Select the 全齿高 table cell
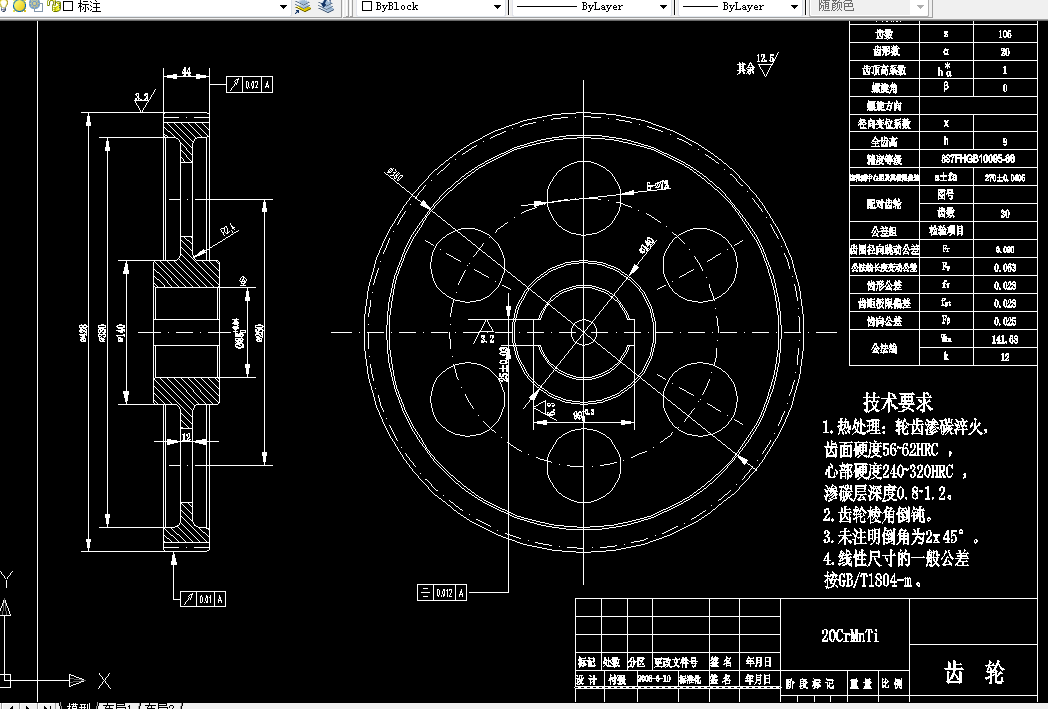1048x709 pixels. click(x=885, y=142)
